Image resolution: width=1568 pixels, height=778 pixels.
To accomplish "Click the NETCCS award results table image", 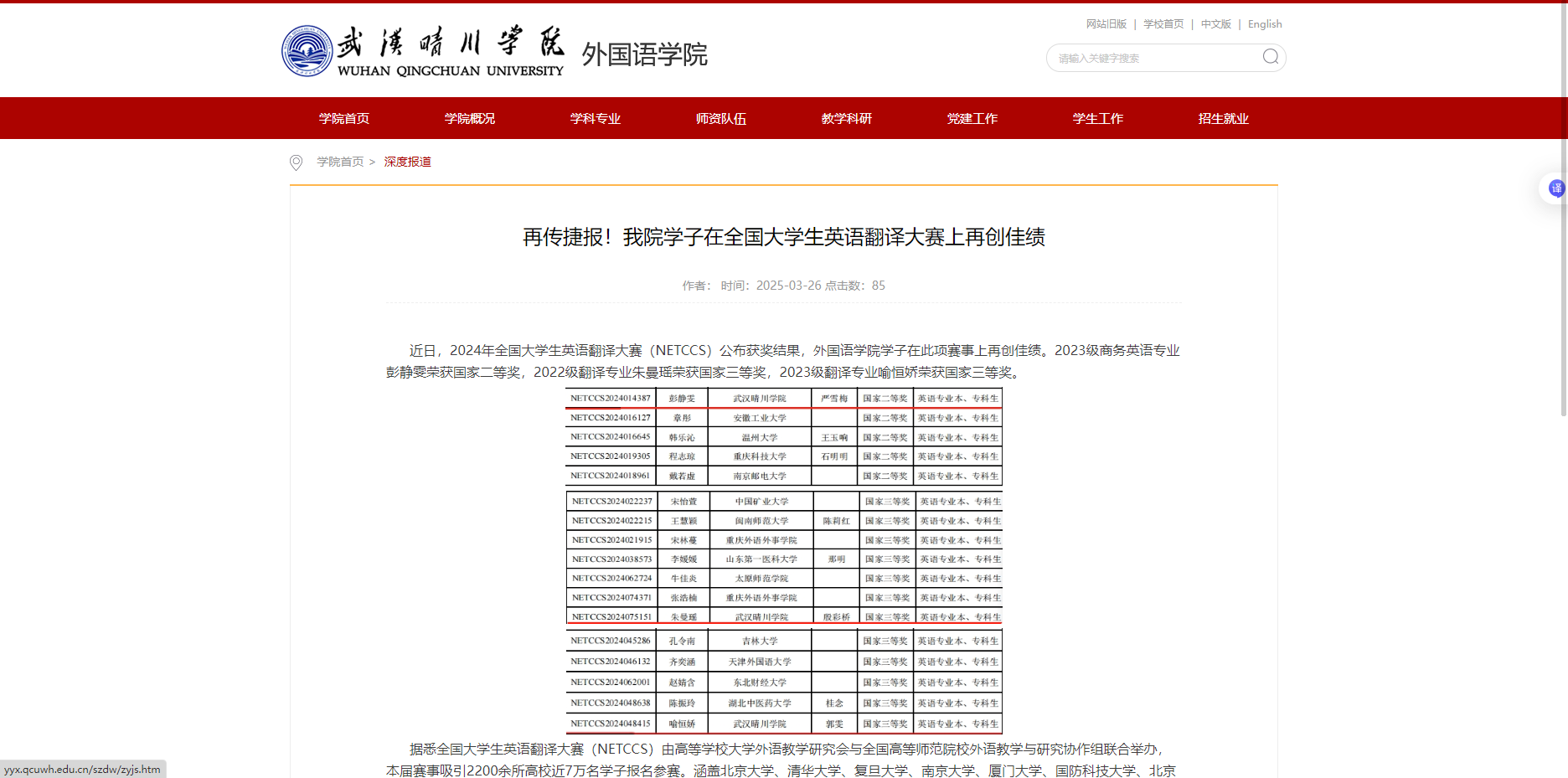I will click(x=784, y=560).
